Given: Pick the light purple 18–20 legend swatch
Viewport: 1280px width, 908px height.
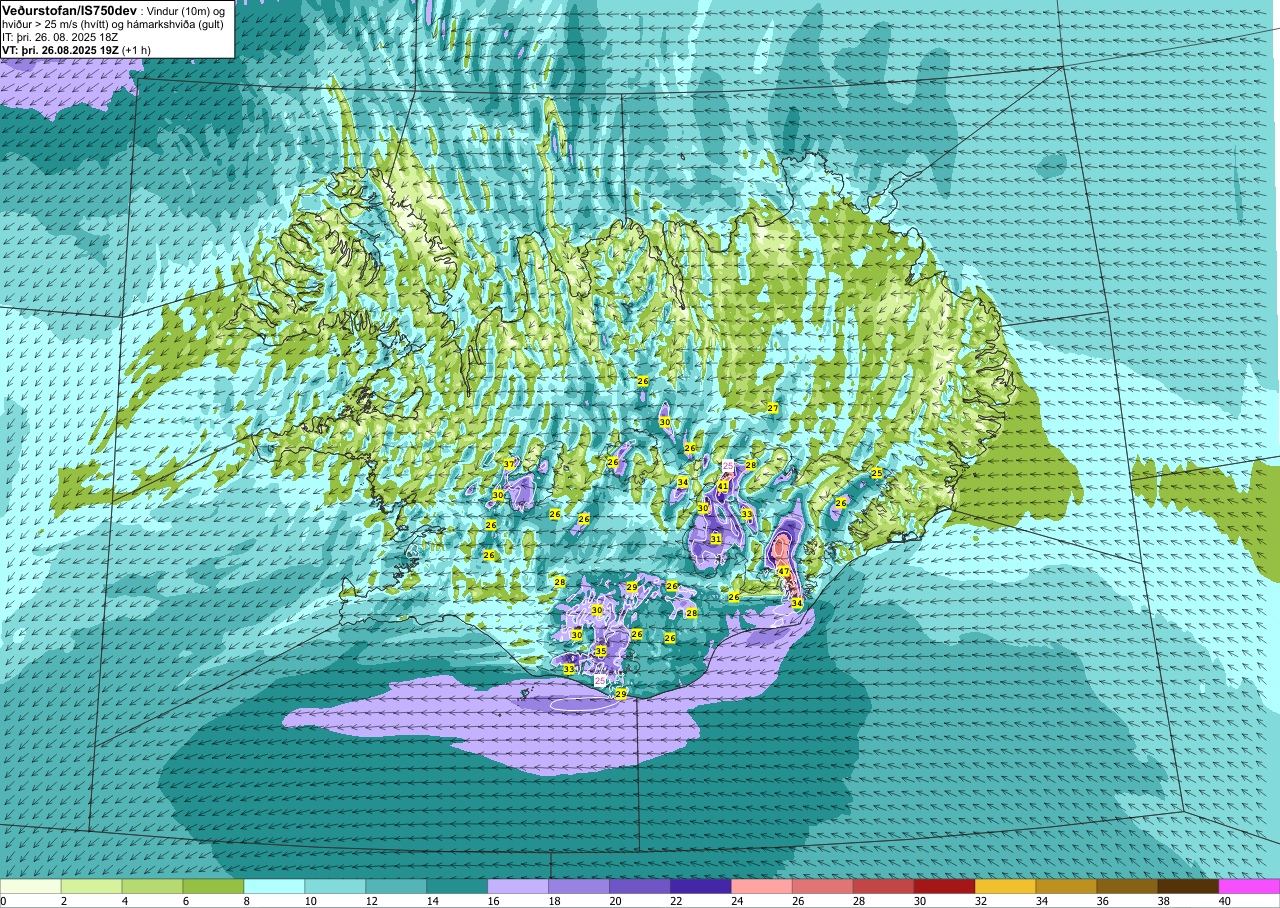Looking at the screenshot, I should (x=580, y=886).
